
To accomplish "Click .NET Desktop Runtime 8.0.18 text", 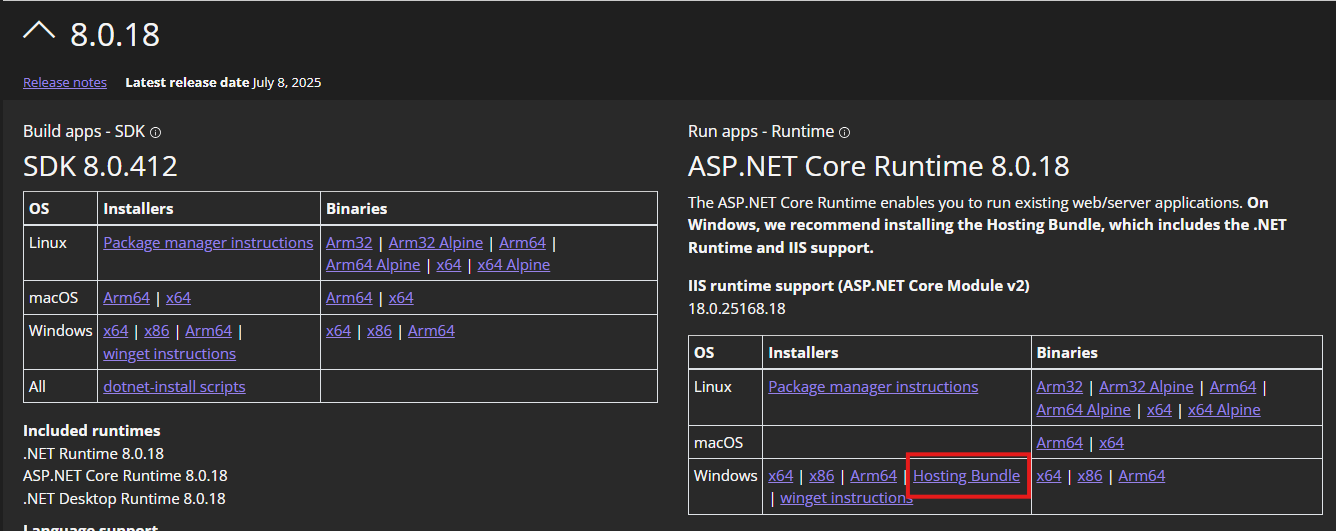I will click(x=124, y=498).
